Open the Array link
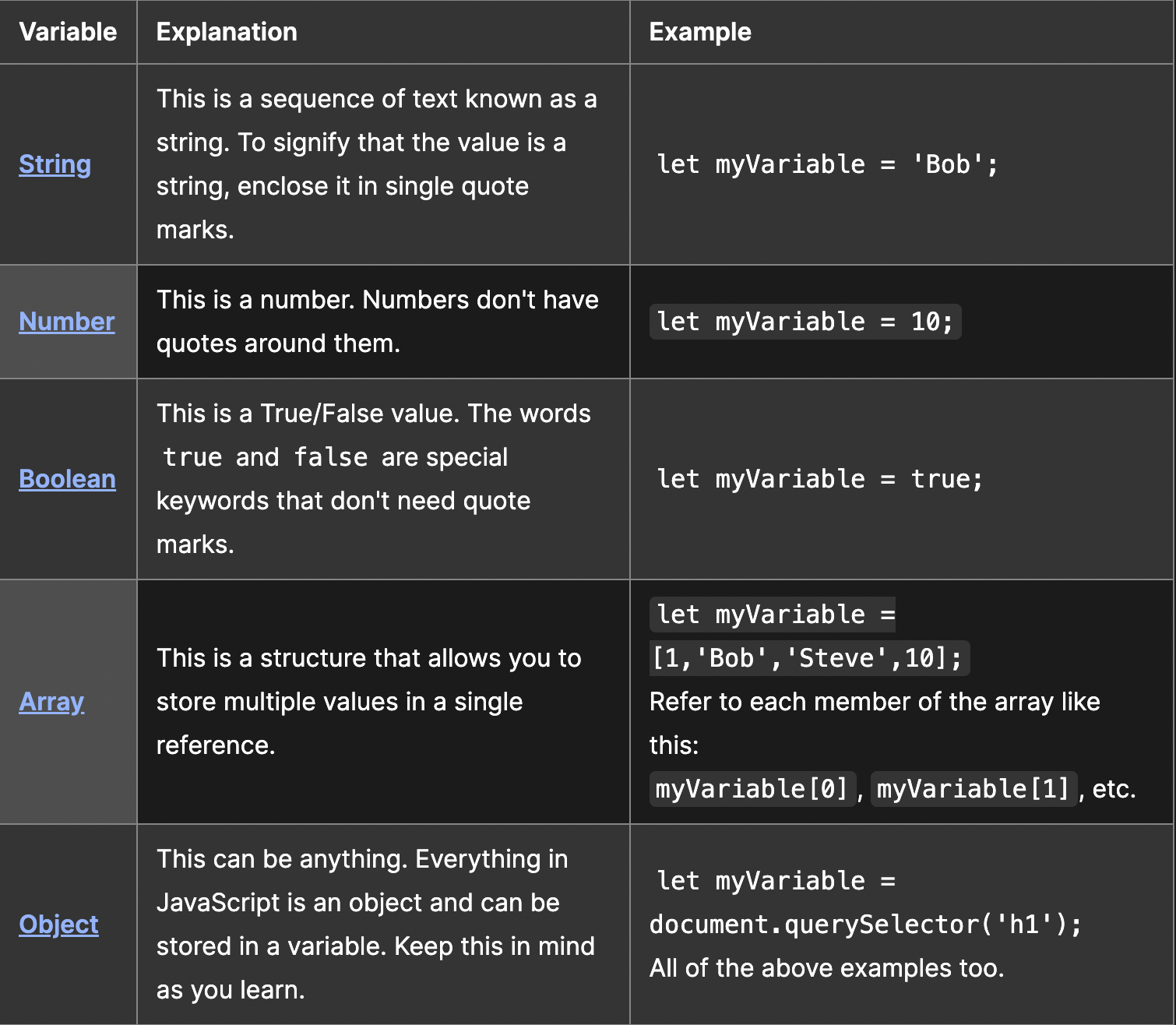Viewport: 1176px width, 1025px height. tap(51, 702)
